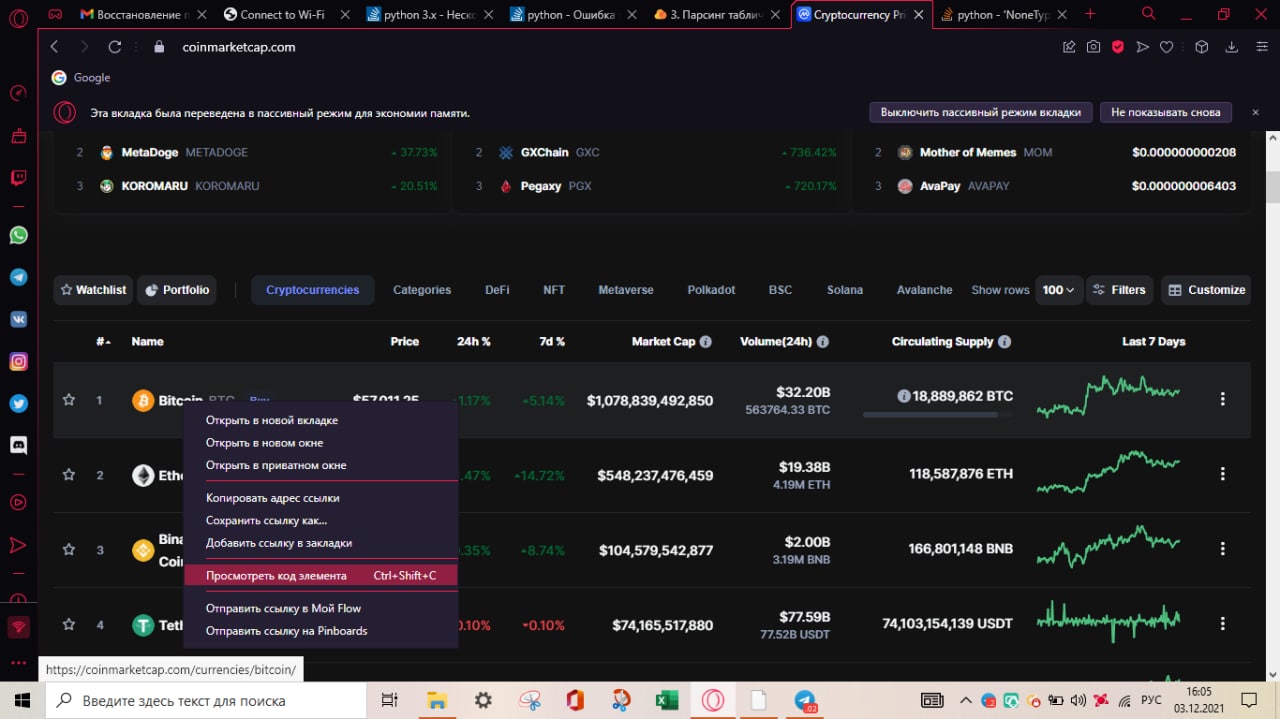Open the USDT row three-dot menu
The image size is (1280, 719).
[x=1222, y=624]
